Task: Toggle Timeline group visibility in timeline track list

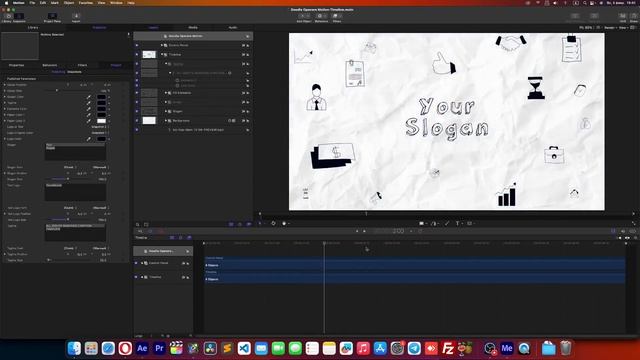Action: tap(136, 277)
